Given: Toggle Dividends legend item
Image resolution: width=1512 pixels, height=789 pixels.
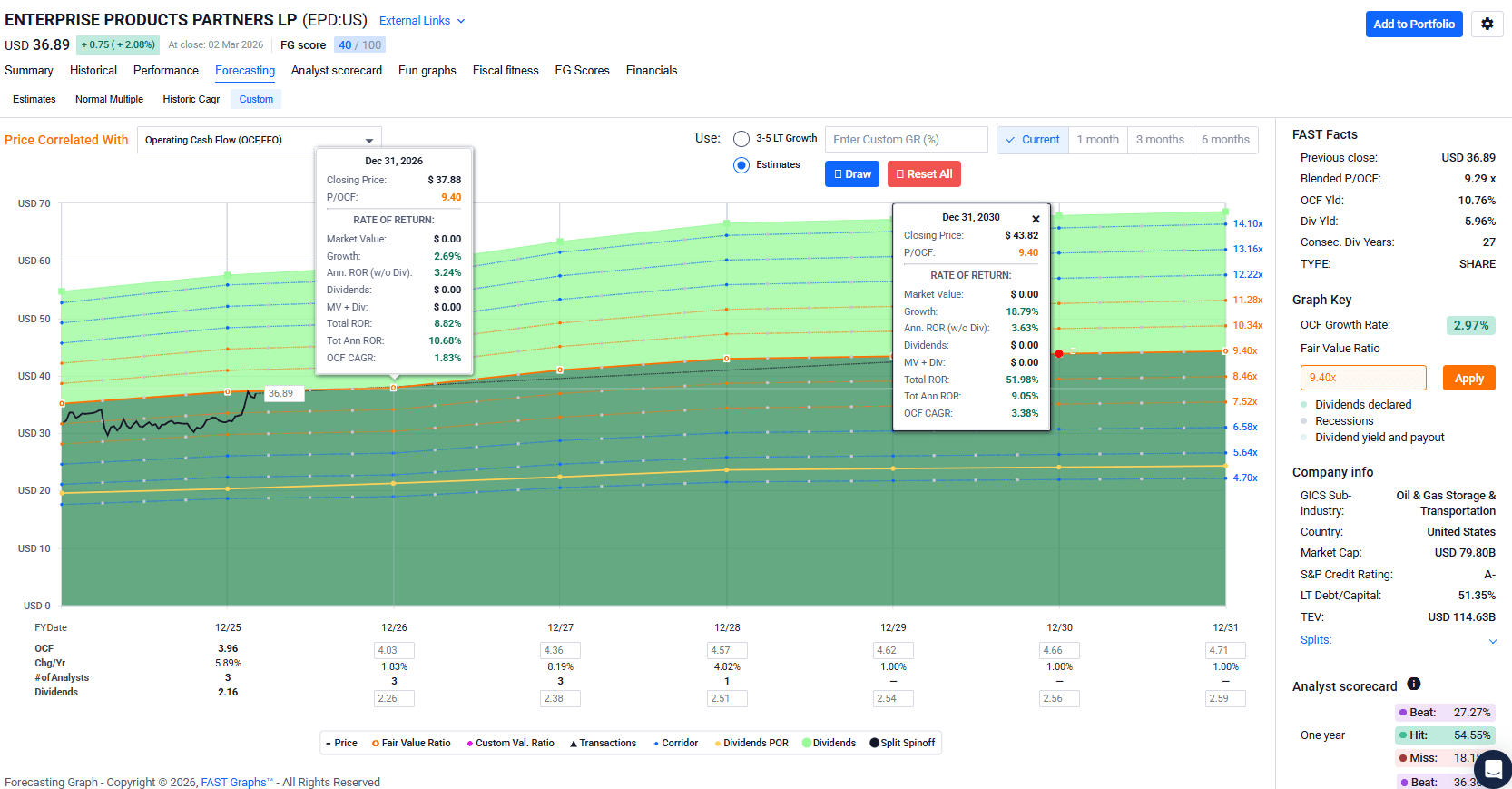Looking at the screenshot, I should pyautogui.click(x=830, y=743).
